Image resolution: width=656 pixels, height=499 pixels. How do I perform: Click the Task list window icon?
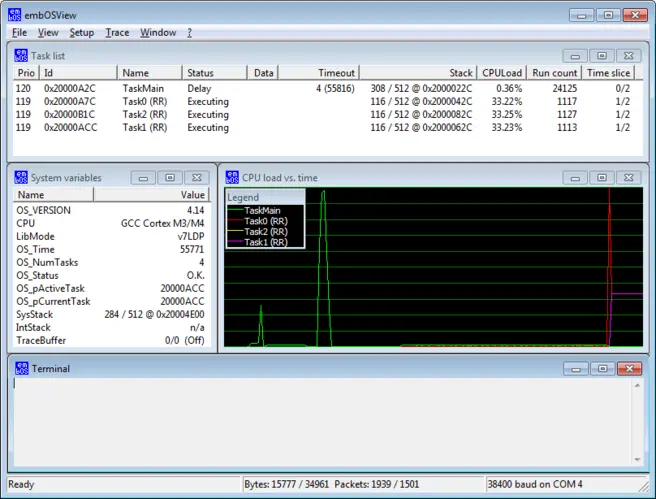click(x=21, y=56)
